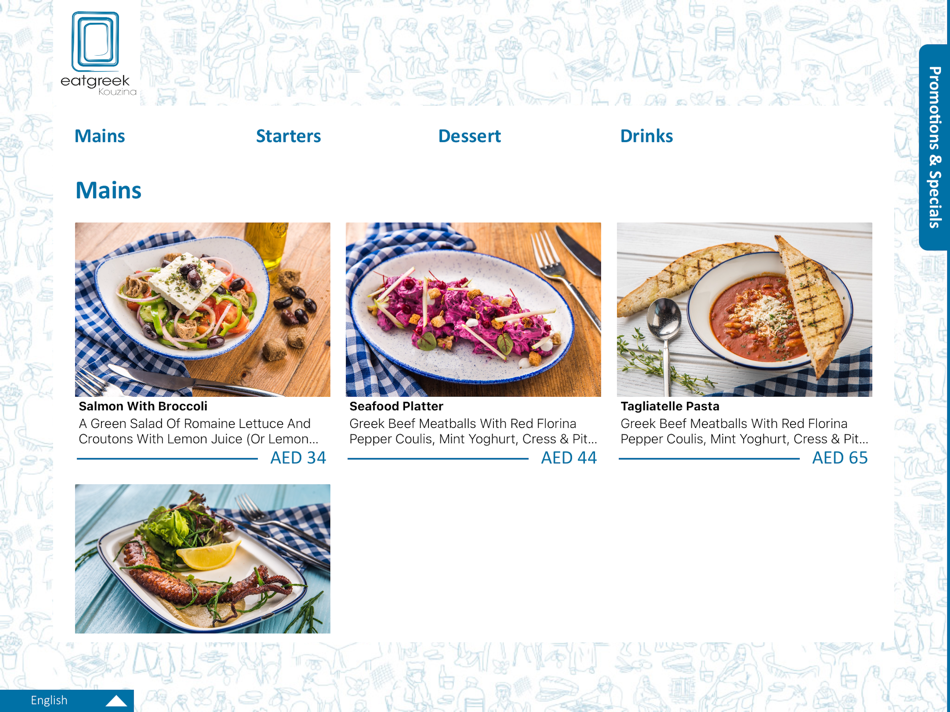Open the English language selector
950x712 pixels.
(x=67, y=700)
